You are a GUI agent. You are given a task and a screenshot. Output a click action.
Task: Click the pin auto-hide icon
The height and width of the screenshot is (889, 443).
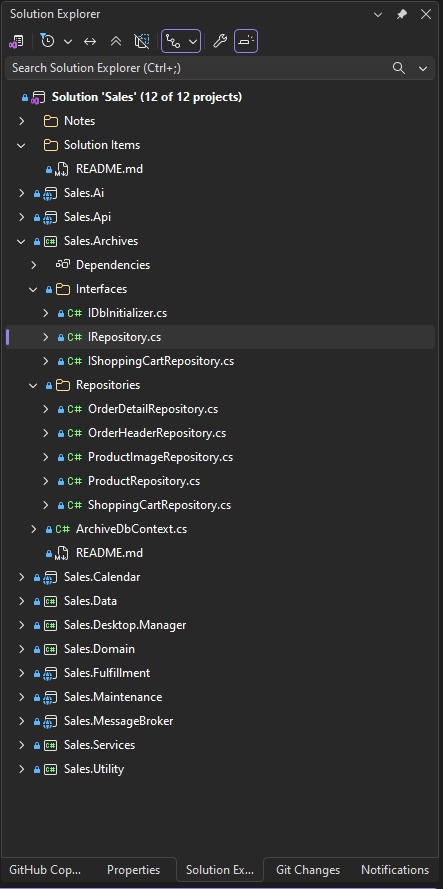coord(402,14)
